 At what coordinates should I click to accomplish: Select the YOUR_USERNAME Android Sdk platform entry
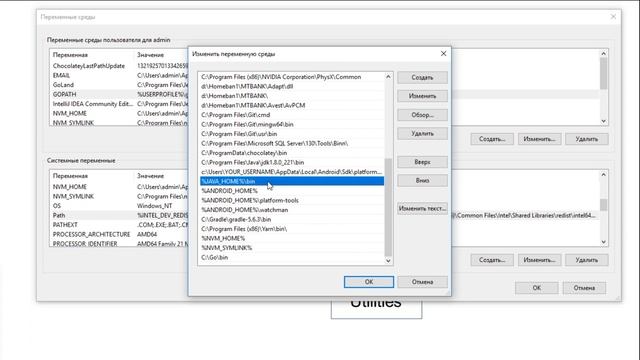click(292, 172)
